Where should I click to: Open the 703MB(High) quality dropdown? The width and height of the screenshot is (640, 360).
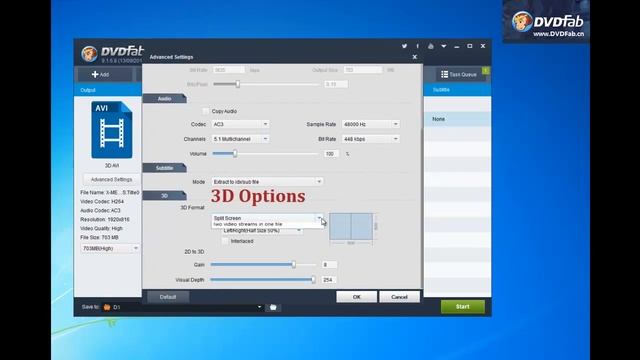point(110,248)
